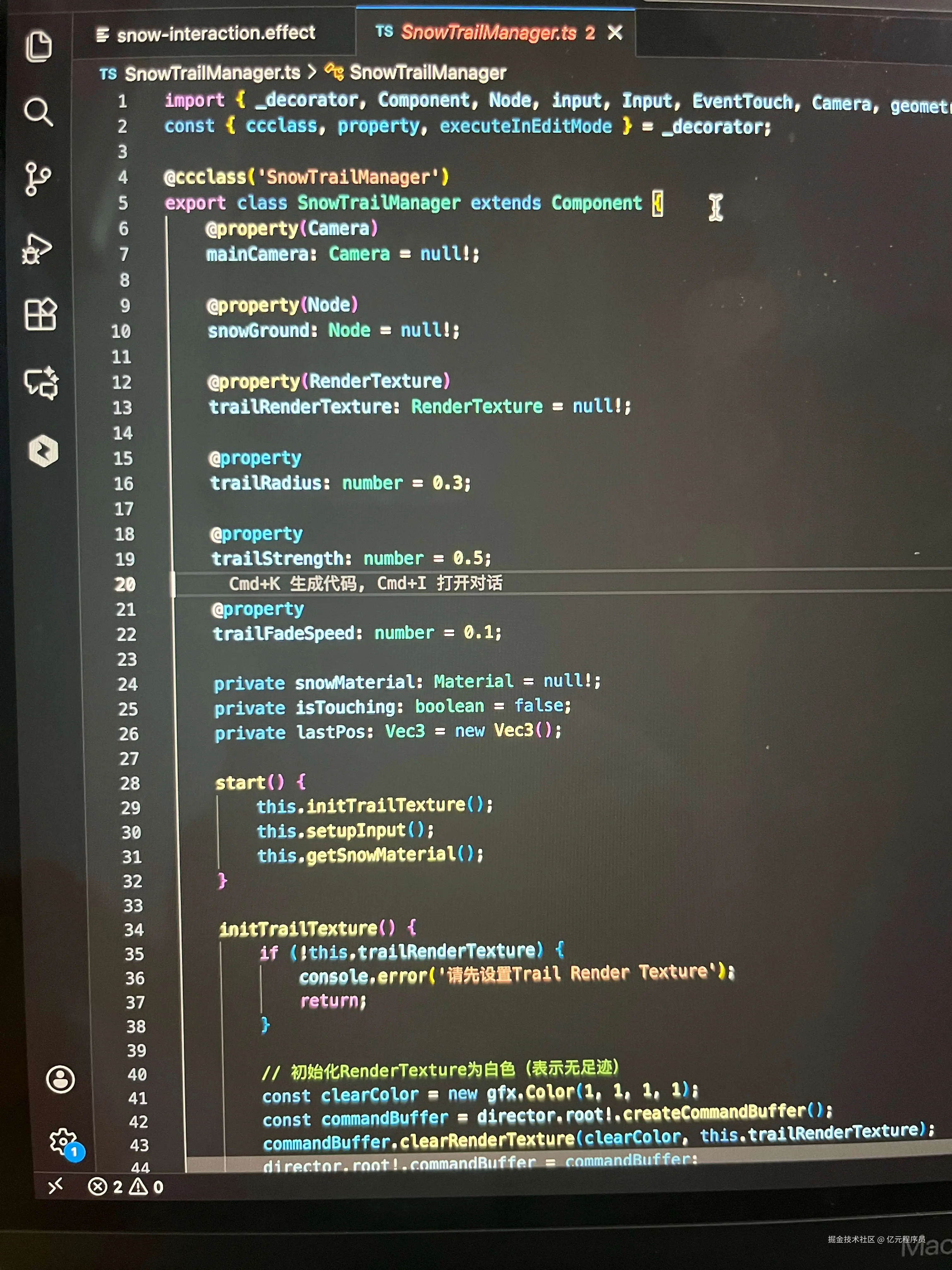Open the Manage settings gear
The height and width of the screenshot is (1270, 952).
[63, 1141]
